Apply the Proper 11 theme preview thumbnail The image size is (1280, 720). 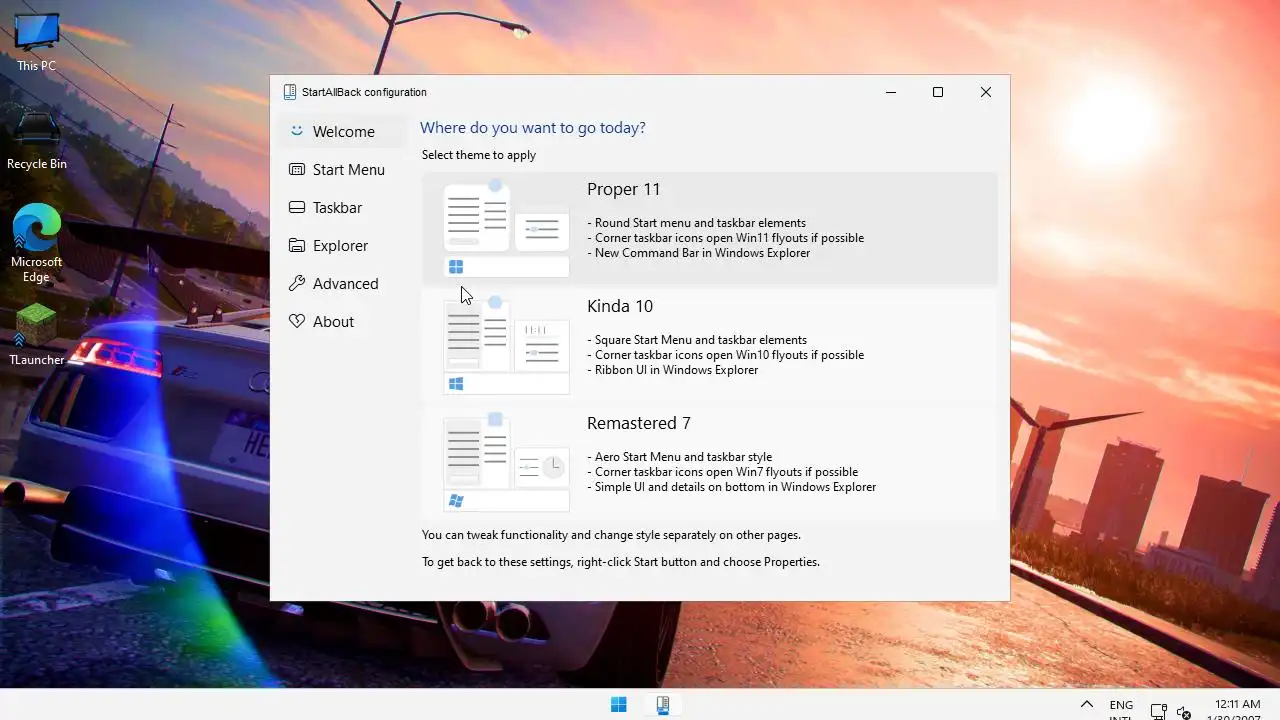pyautogui.click(x=506, y=229)
